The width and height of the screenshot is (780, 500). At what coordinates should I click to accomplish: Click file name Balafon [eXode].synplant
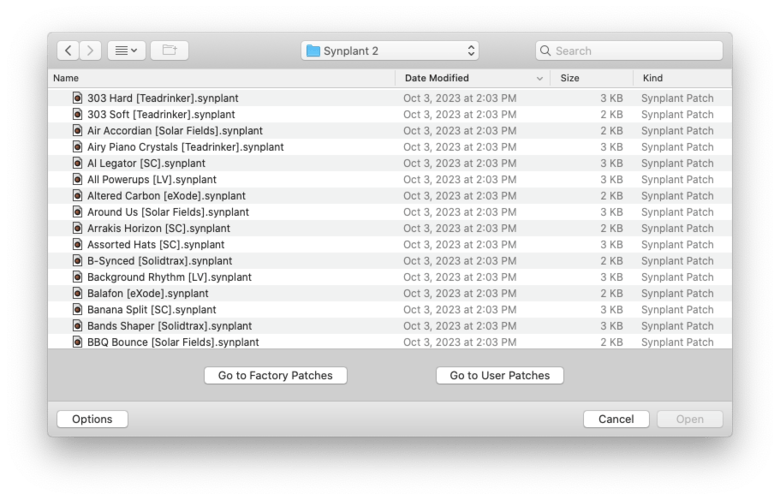point(148,293)
